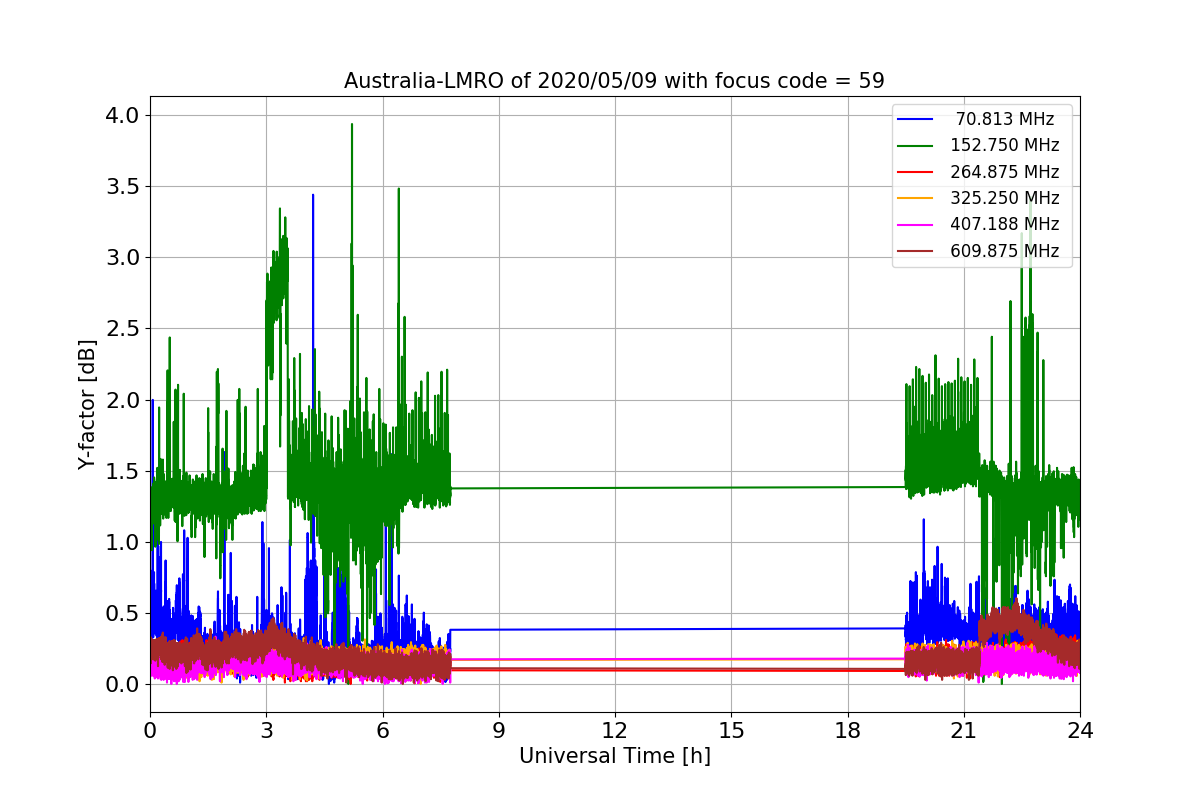The height and width of the screenshot is (800, 1200).
Task: Click the y-axis tick label 3.0
Action: tap(121, 258)
